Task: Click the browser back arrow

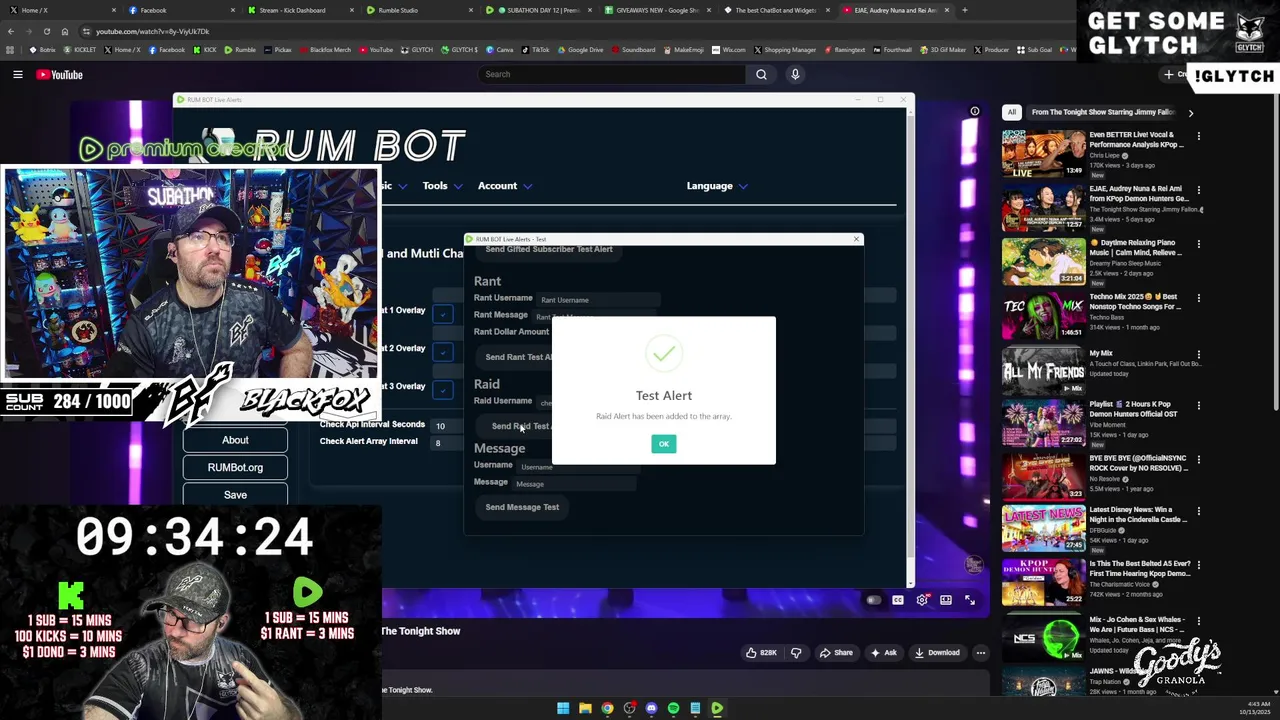Action: coord(11,31)
